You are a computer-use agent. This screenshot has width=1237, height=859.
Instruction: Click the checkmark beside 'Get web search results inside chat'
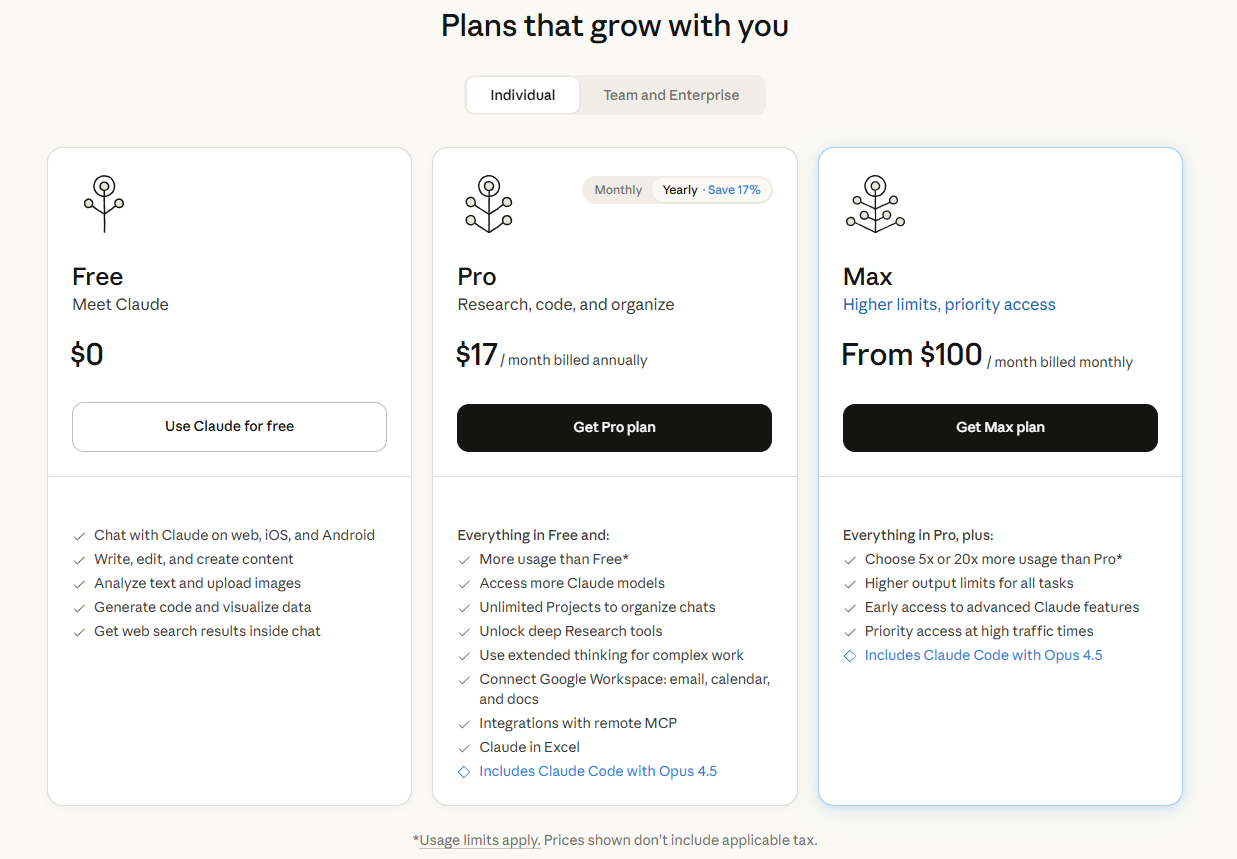click(79, 631)
